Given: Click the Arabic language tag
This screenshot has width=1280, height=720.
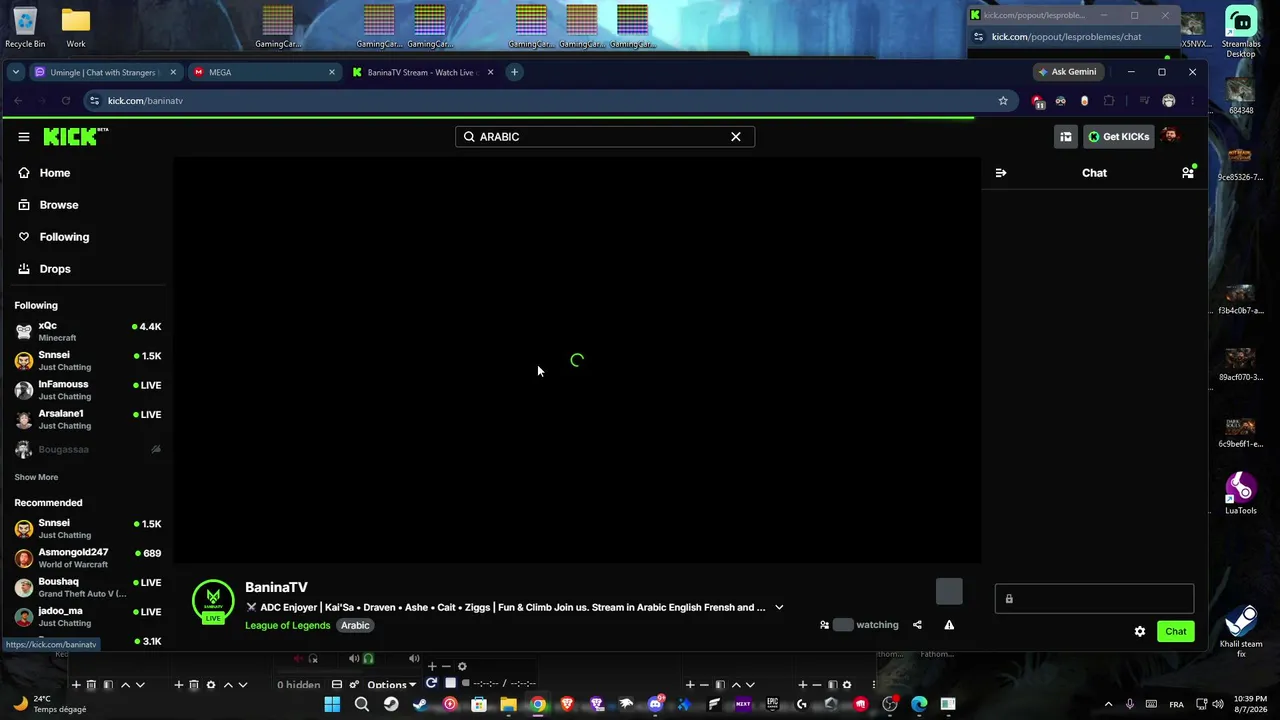Looking at the screenshot, I should coord(355,625).
